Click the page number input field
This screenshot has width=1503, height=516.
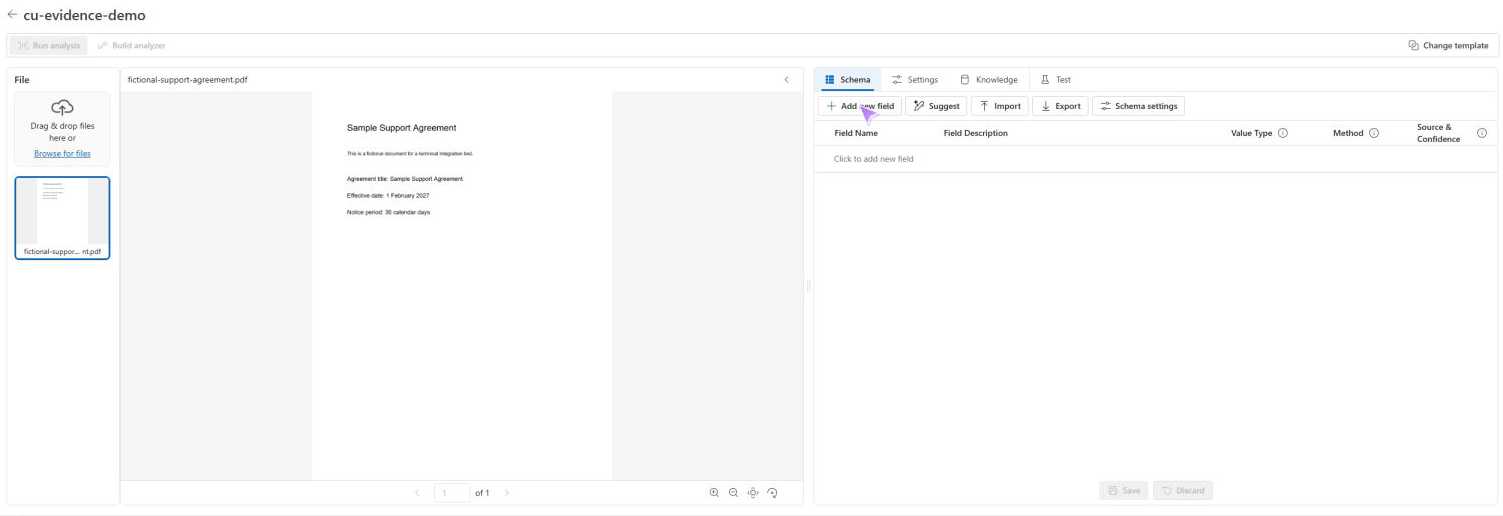(x=452, y=493)
